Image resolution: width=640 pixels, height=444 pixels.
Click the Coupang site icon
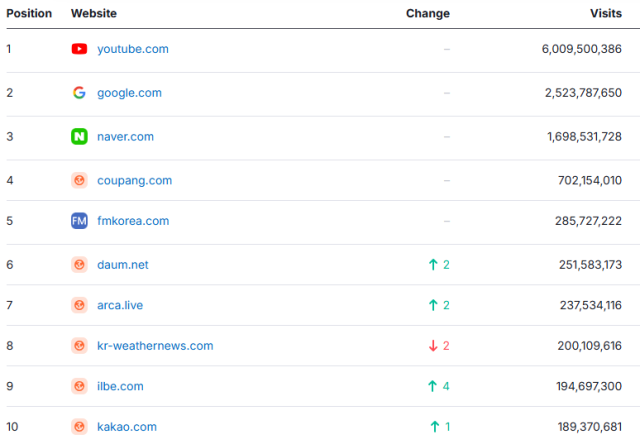click(x=80, y=181)
